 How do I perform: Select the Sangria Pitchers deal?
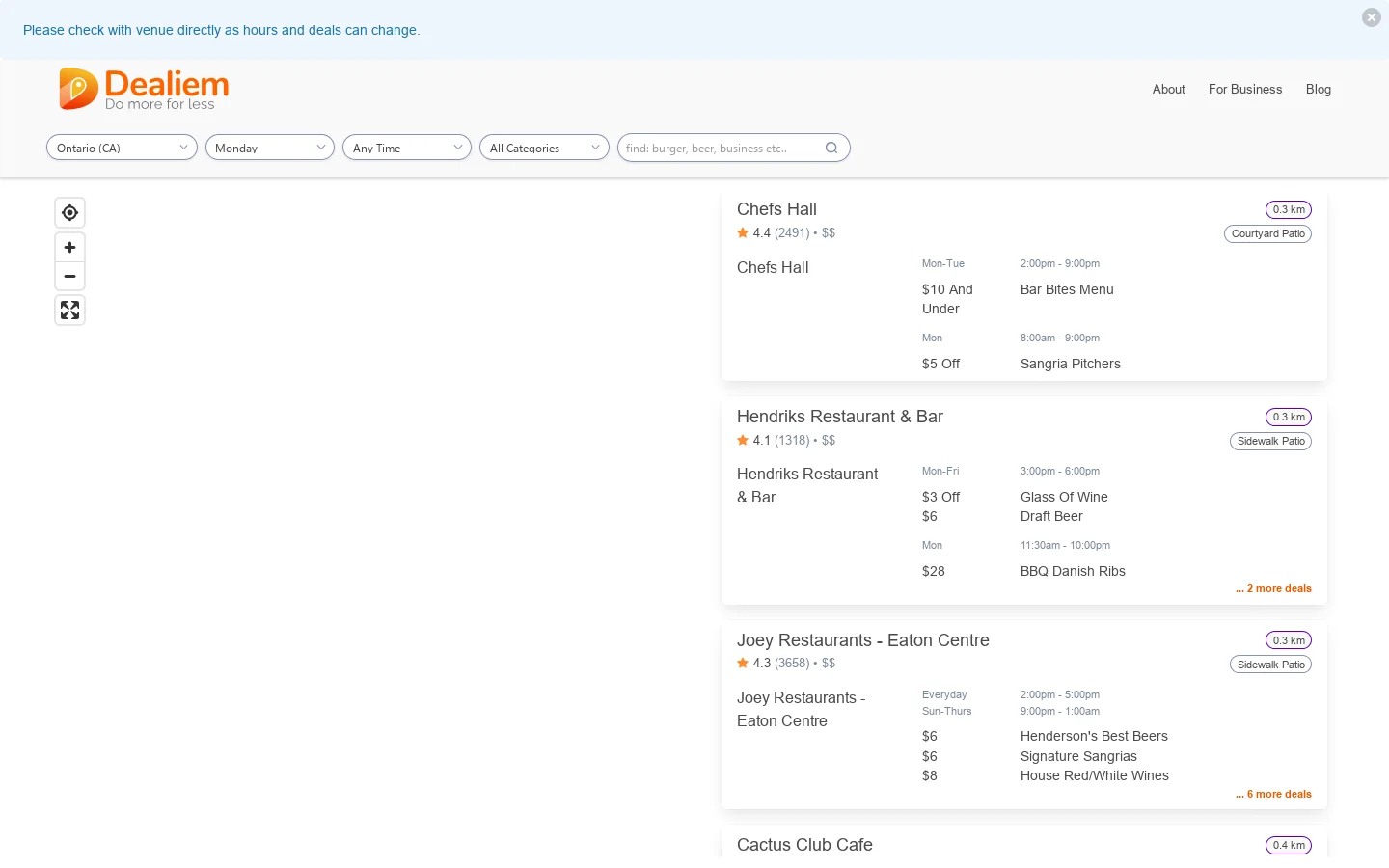click(x=1071, y=364)
